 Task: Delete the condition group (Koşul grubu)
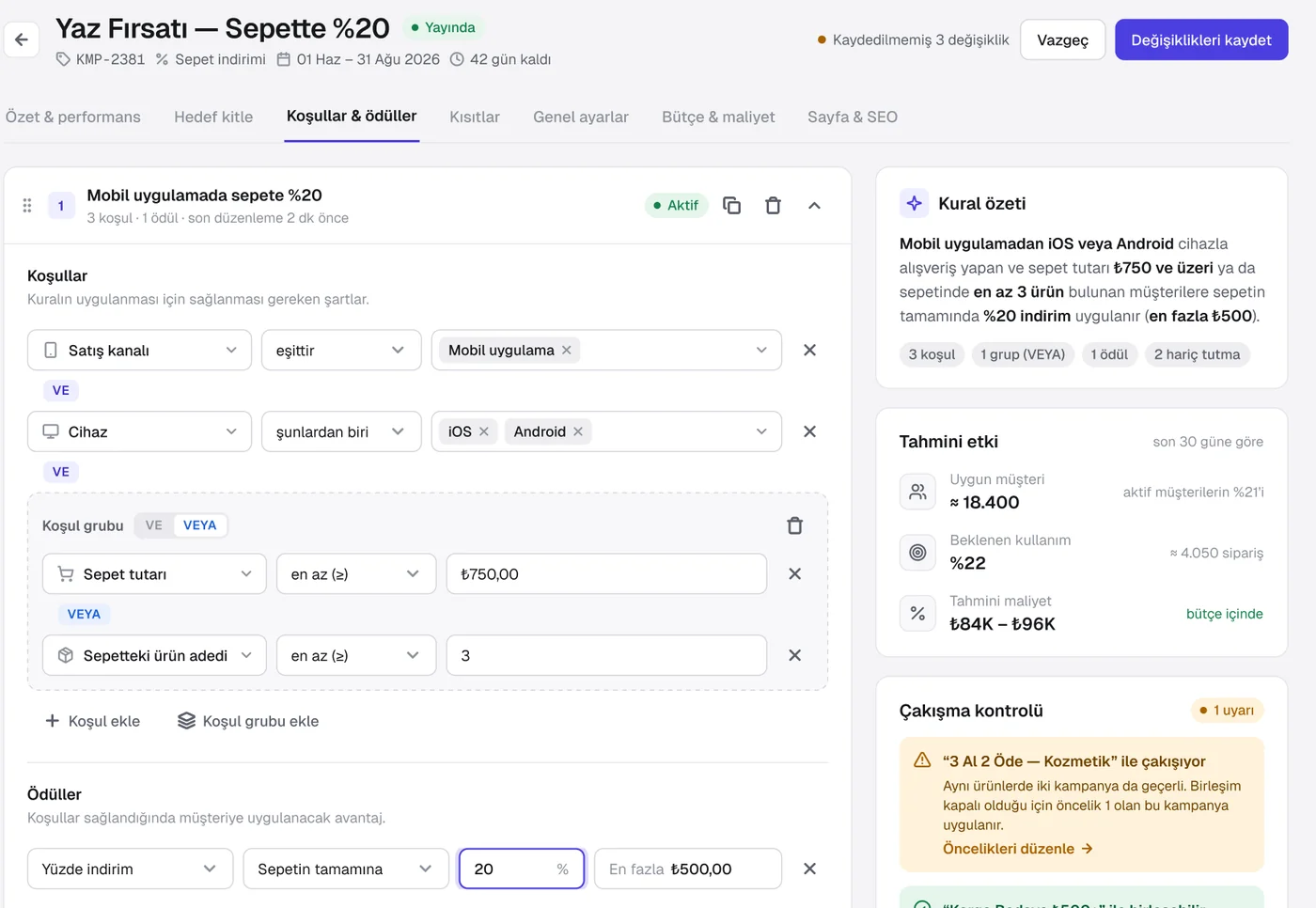[794, 525]
